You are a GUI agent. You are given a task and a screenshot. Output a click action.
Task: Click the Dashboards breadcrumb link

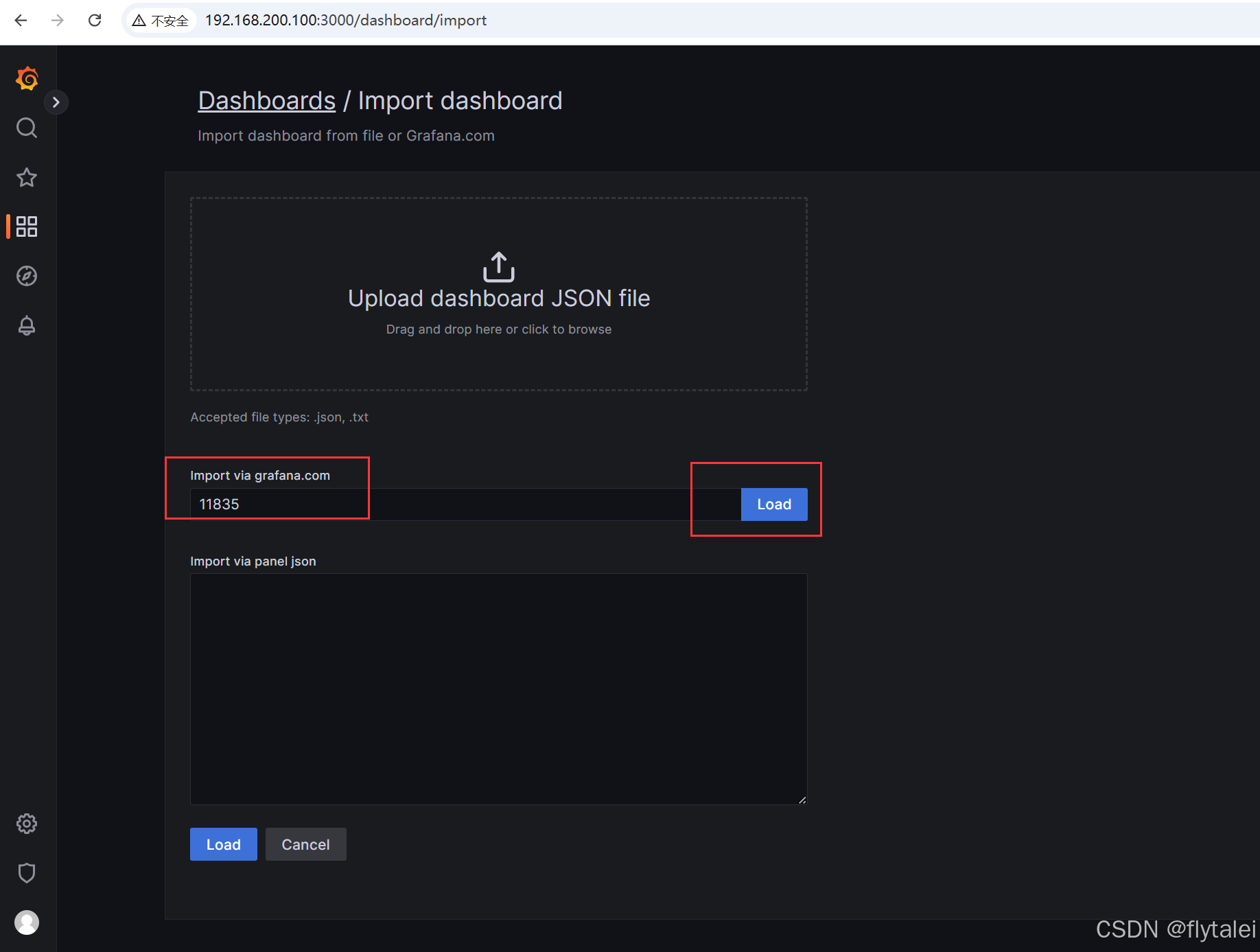267,101
